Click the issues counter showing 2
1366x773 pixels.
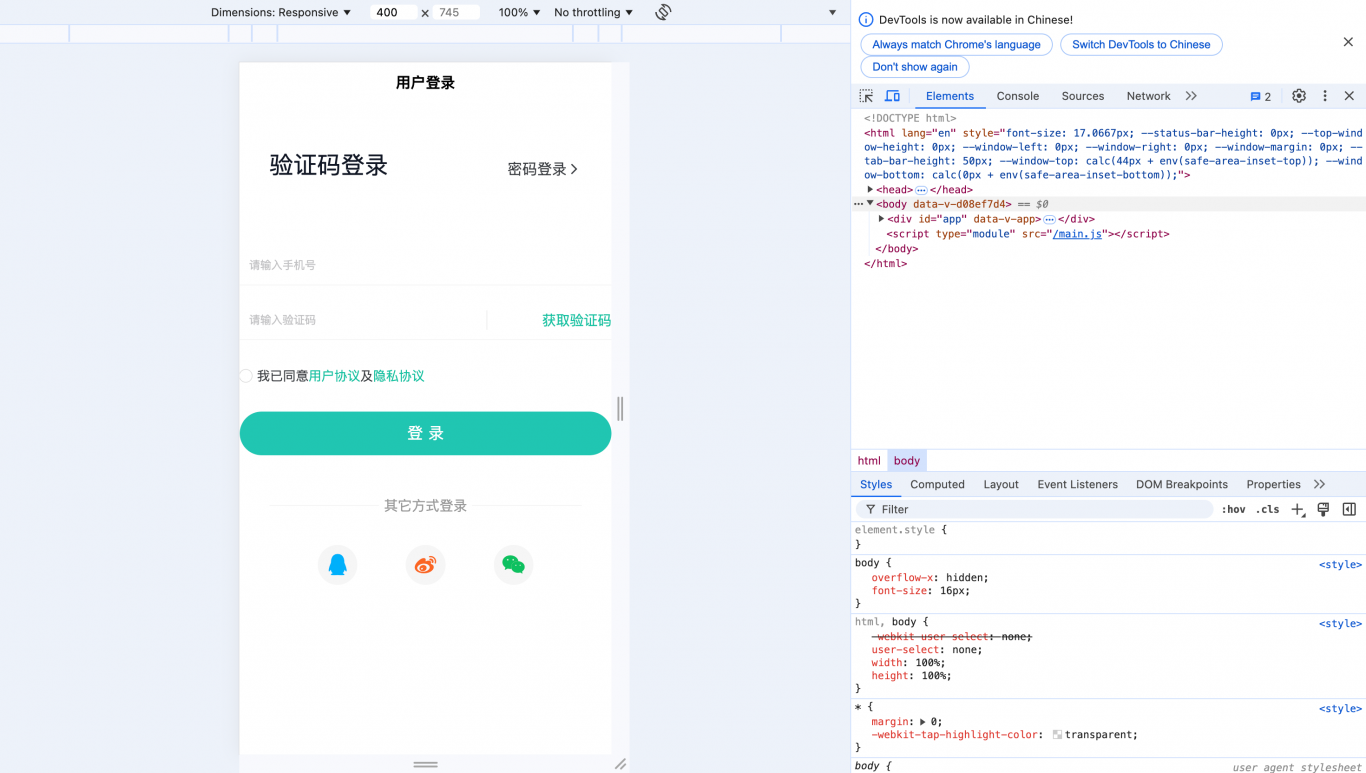(x=1261, y=97)
